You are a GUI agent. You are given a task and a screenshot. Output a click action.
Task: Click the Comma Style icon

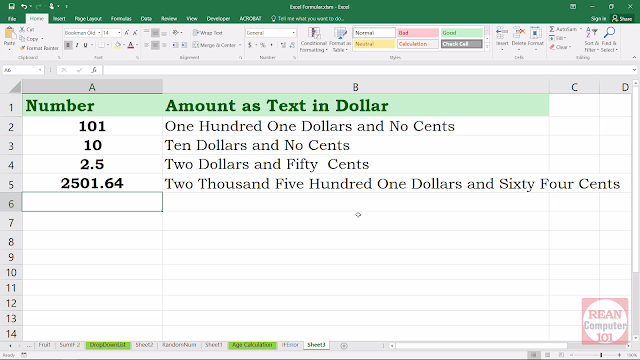(x=271, y=45)
